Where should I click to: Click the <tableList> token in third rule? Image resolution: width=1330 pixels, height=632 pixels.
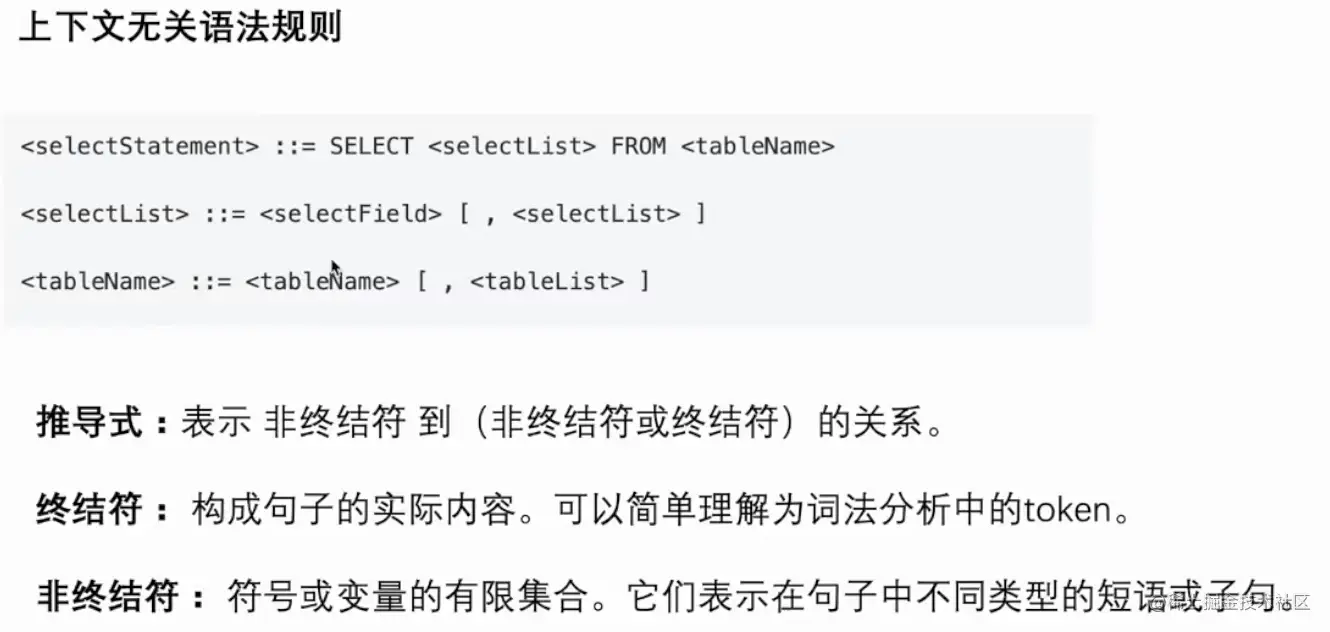547,281
